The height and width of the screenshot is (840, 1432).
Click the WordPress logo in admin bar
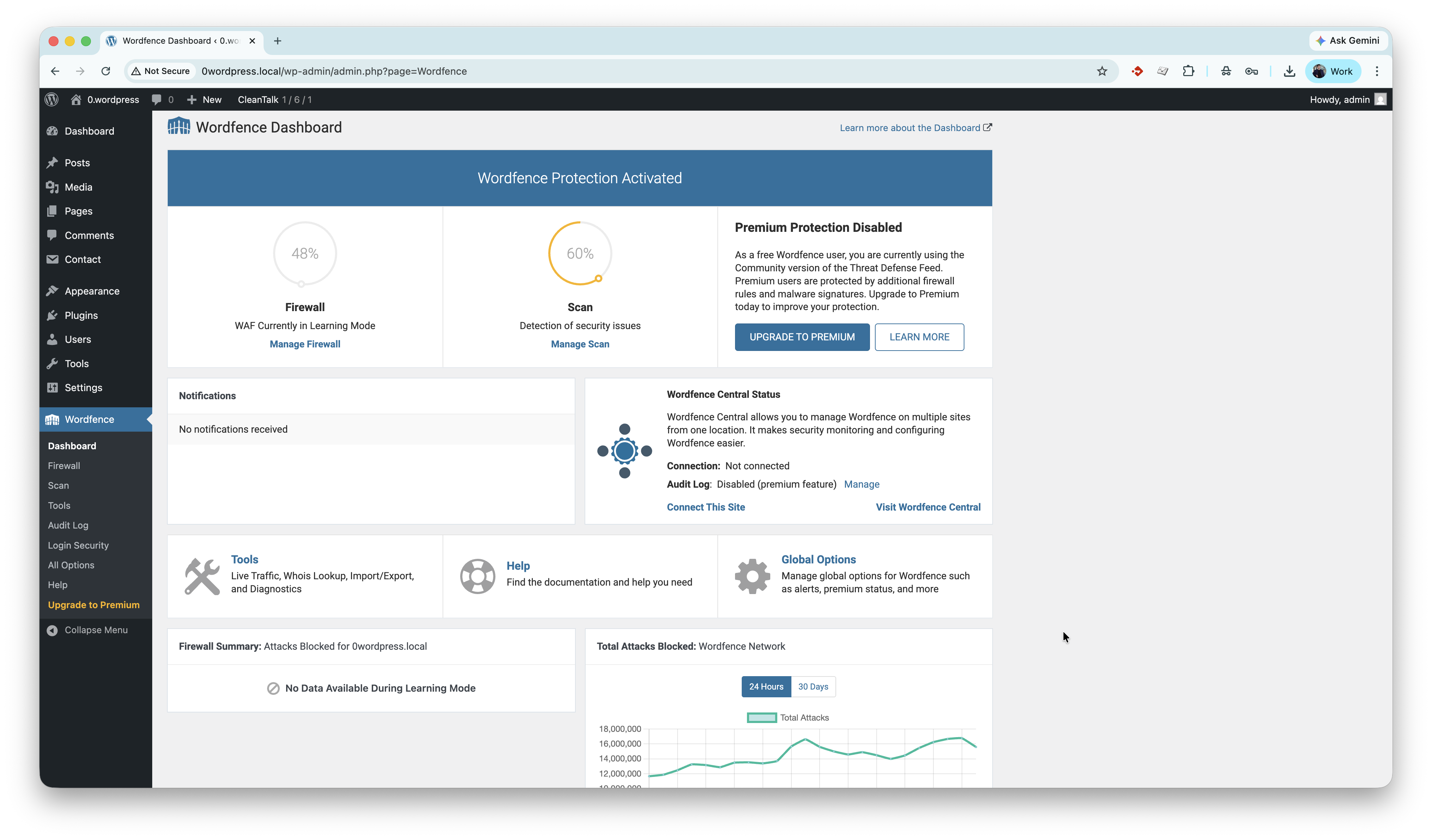[52, 99]
